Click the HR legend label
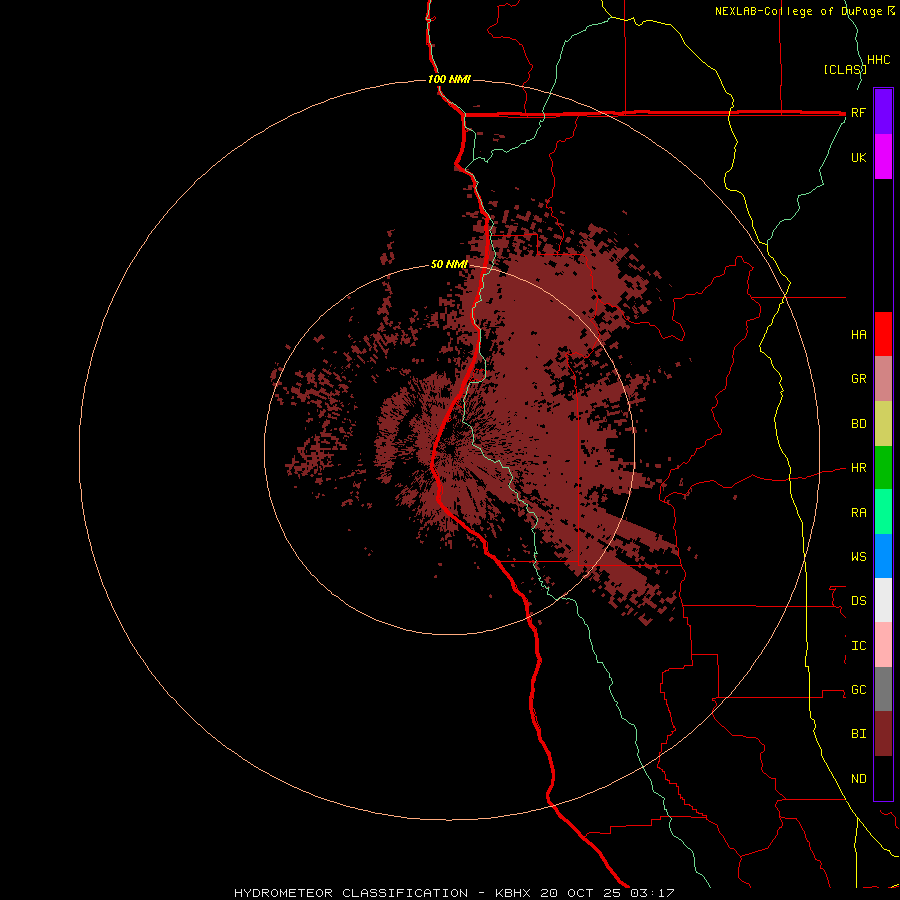 click(858, 468)
